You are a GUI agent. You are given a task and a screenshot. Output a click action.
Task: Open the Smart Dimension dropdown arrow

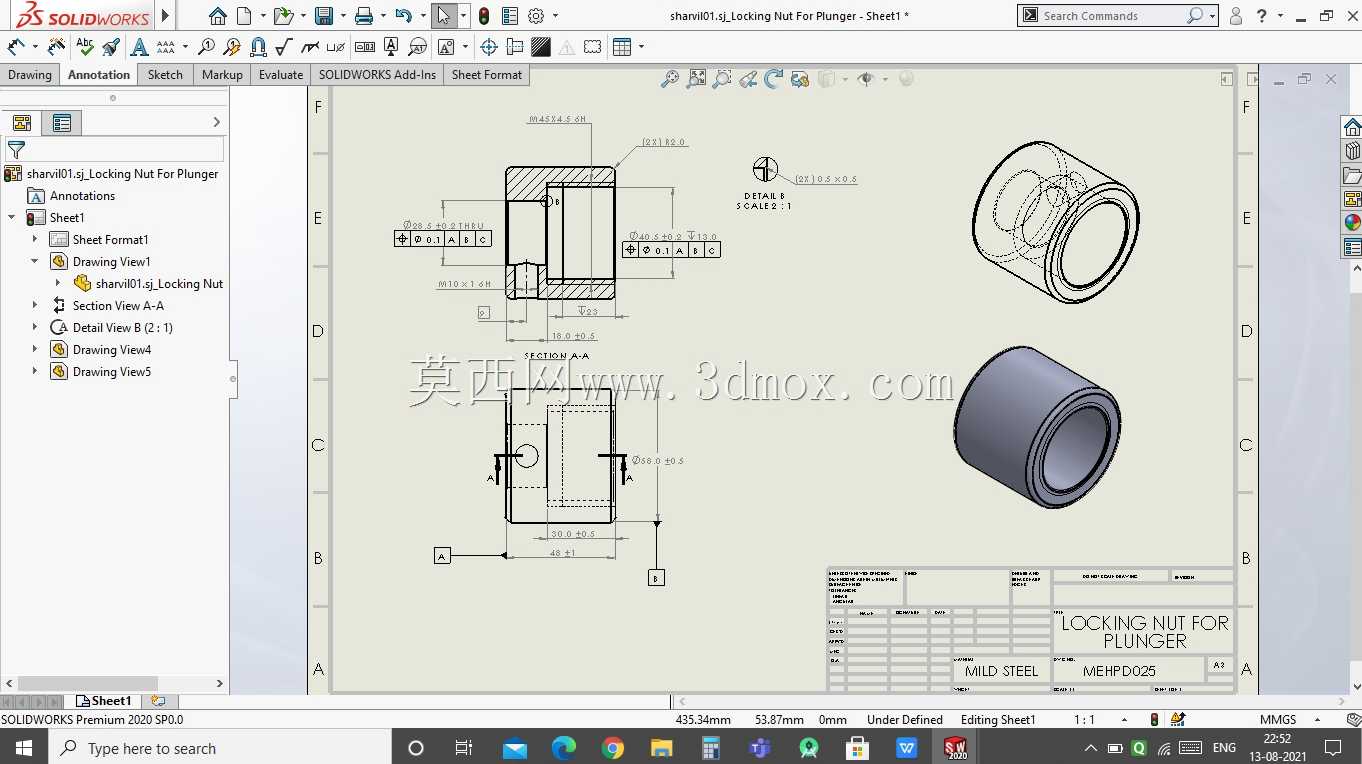34,46
